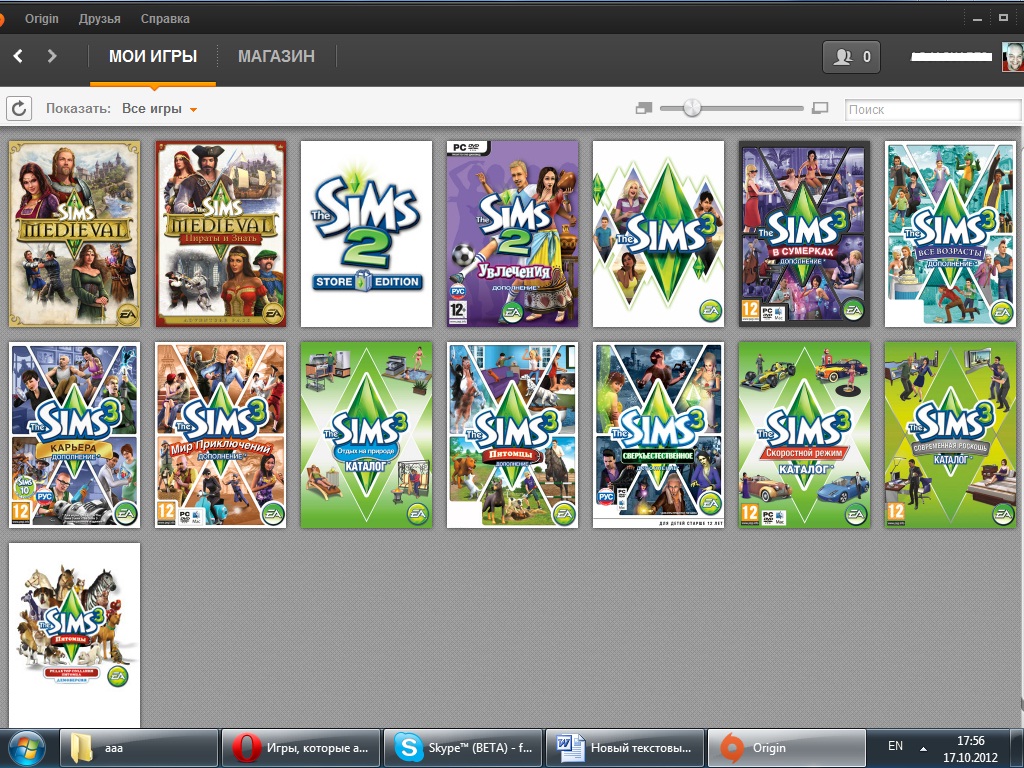Select Sims 3 Питомцы дополнение cover
The height and width of the screenshot is (768, 1024).
coord(513,435)
